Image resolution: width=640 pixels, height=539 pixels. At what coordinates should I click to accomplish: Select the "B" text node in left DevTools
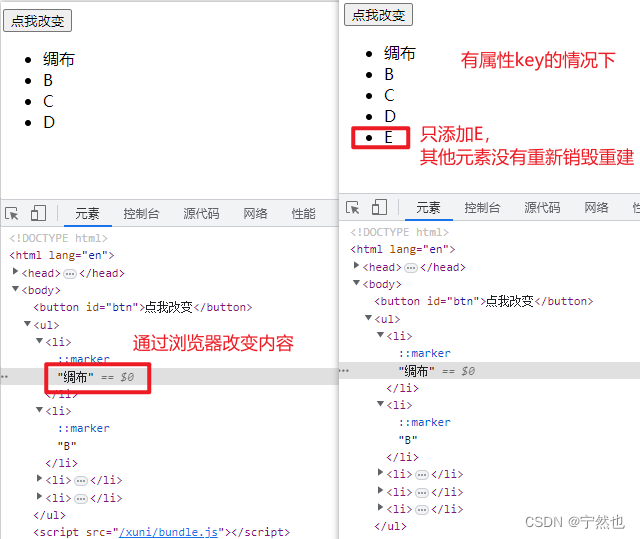click(x=67, y=446)
